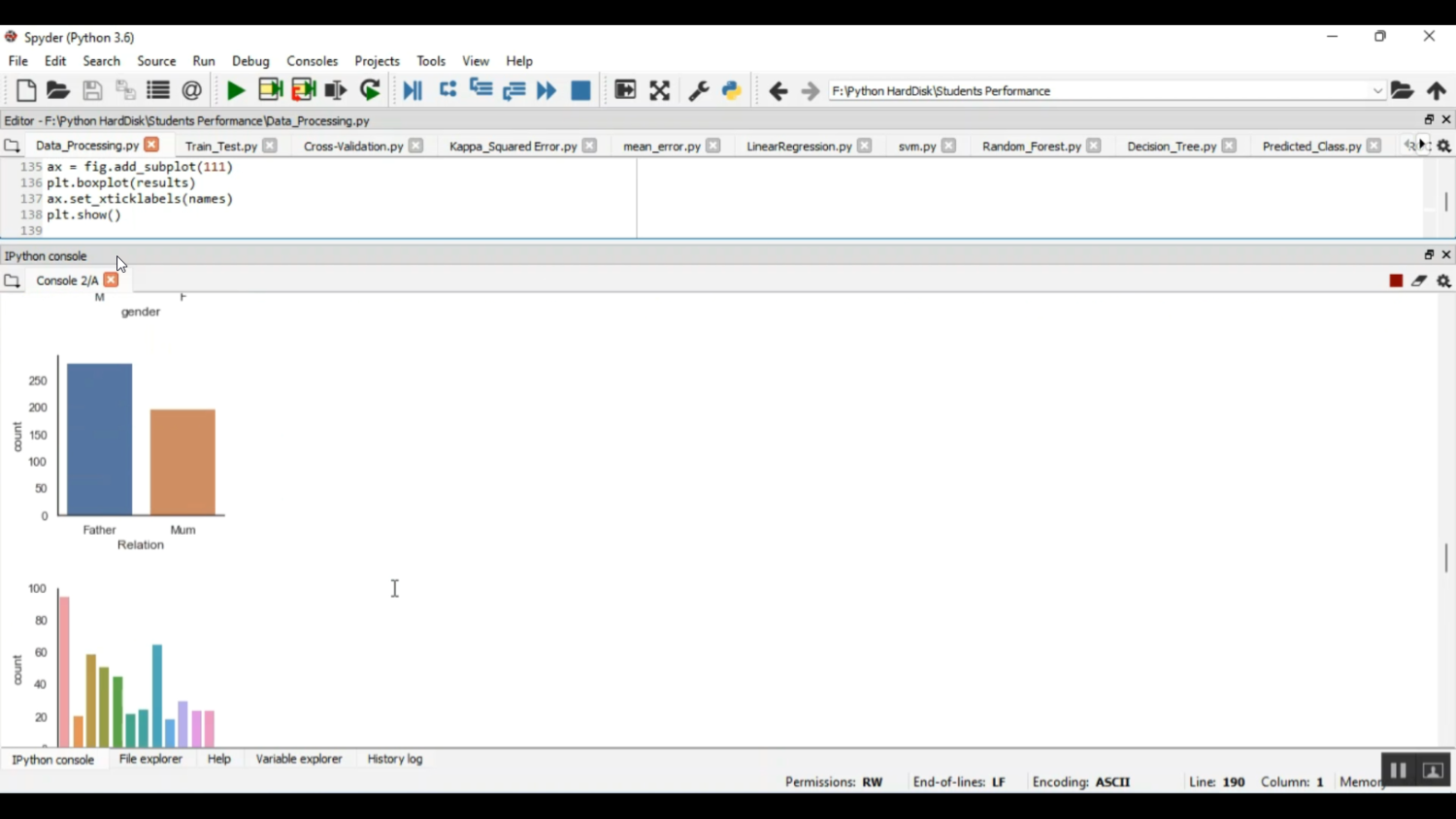Step into function in debugger
Screen dimensions: 1456x819
pyautogui.click(x=480, y=89)
